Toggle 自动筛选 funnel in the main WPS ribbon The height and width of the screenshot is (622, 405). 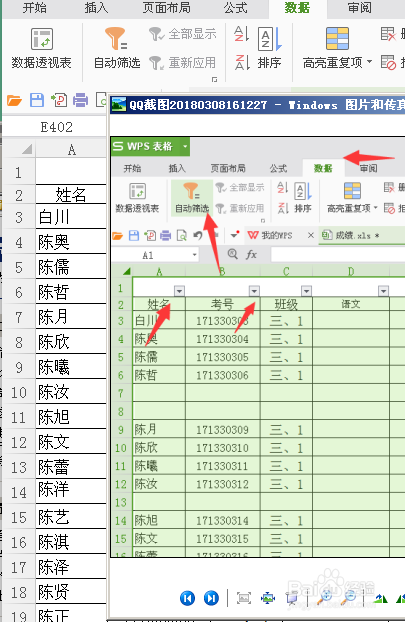(x=116, y=38)
